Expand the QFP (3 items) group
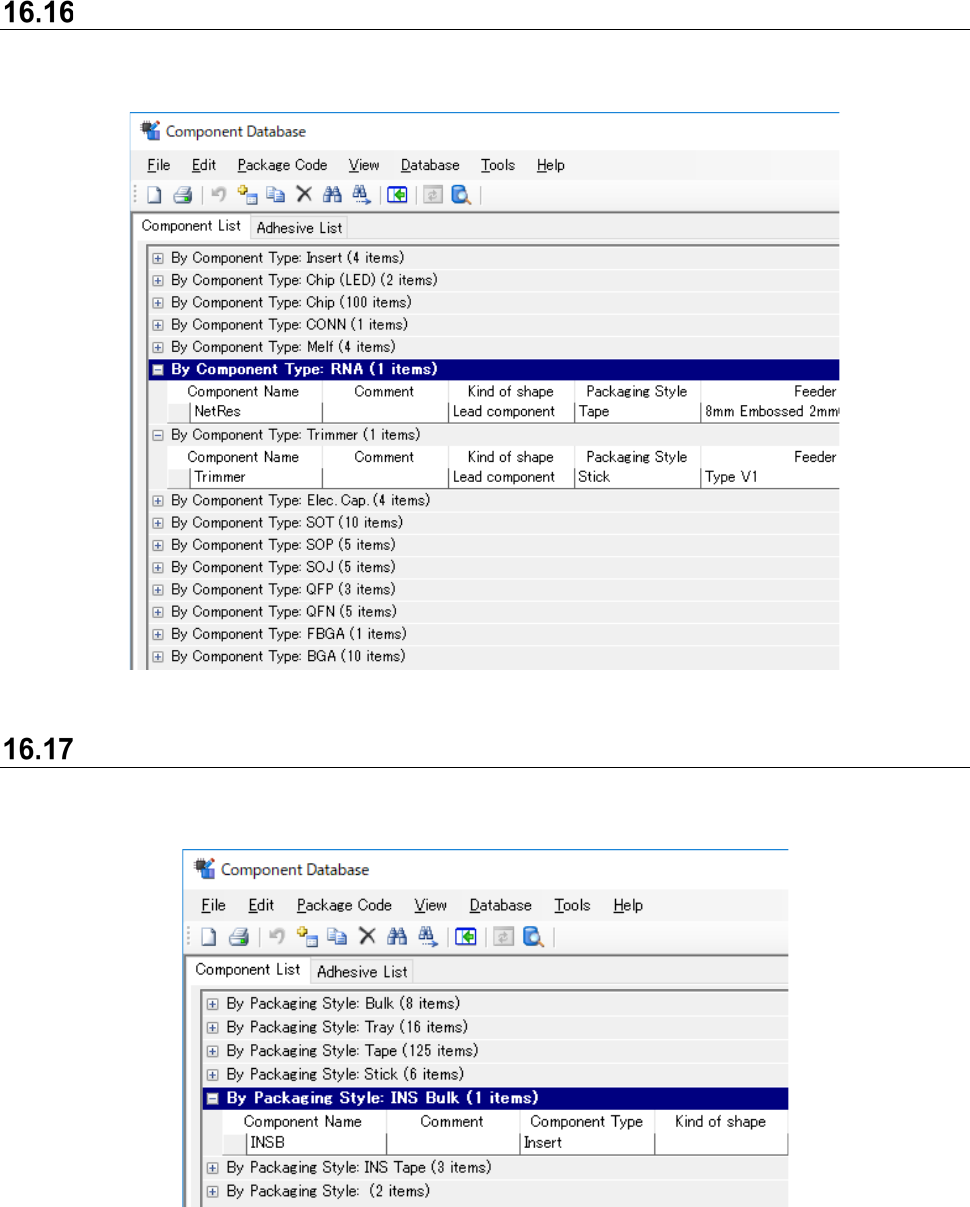The image size is (970, 1207). (157, 589)
